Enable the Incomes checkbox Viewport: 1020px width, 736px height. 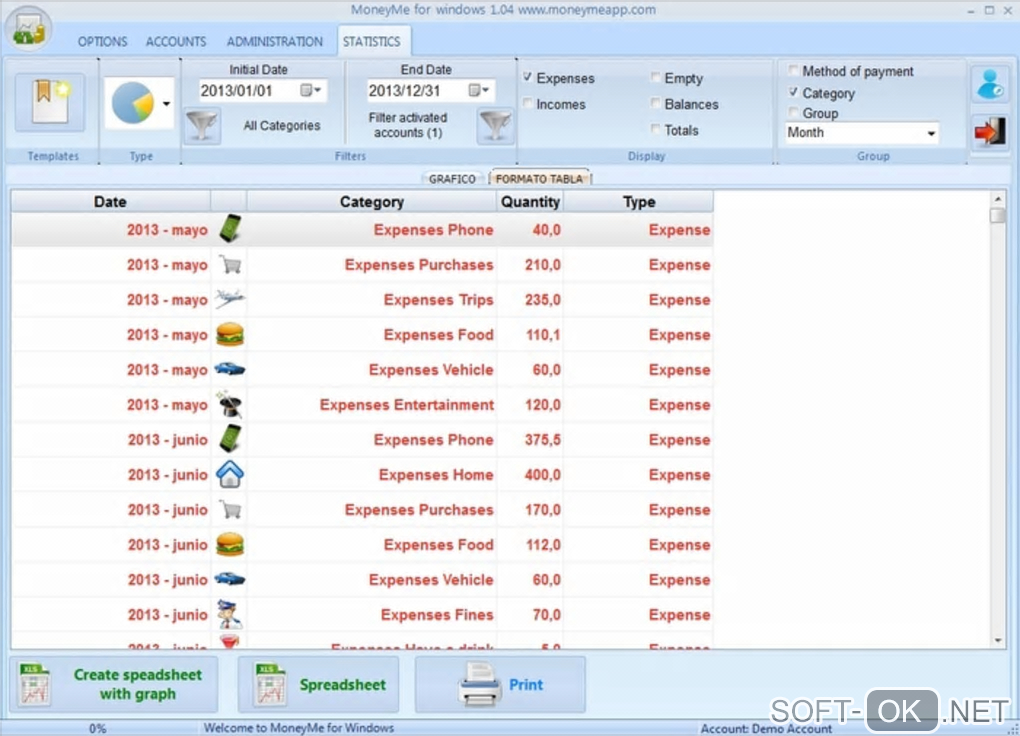[528, 103]
